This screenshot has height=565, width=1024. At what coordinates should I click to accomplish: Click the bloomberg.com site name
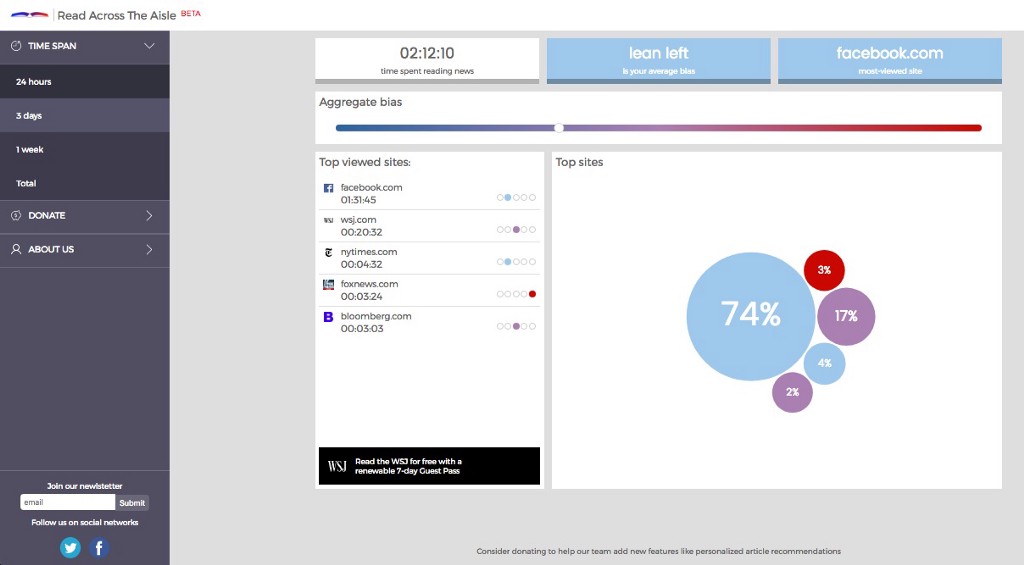point(376,316)
